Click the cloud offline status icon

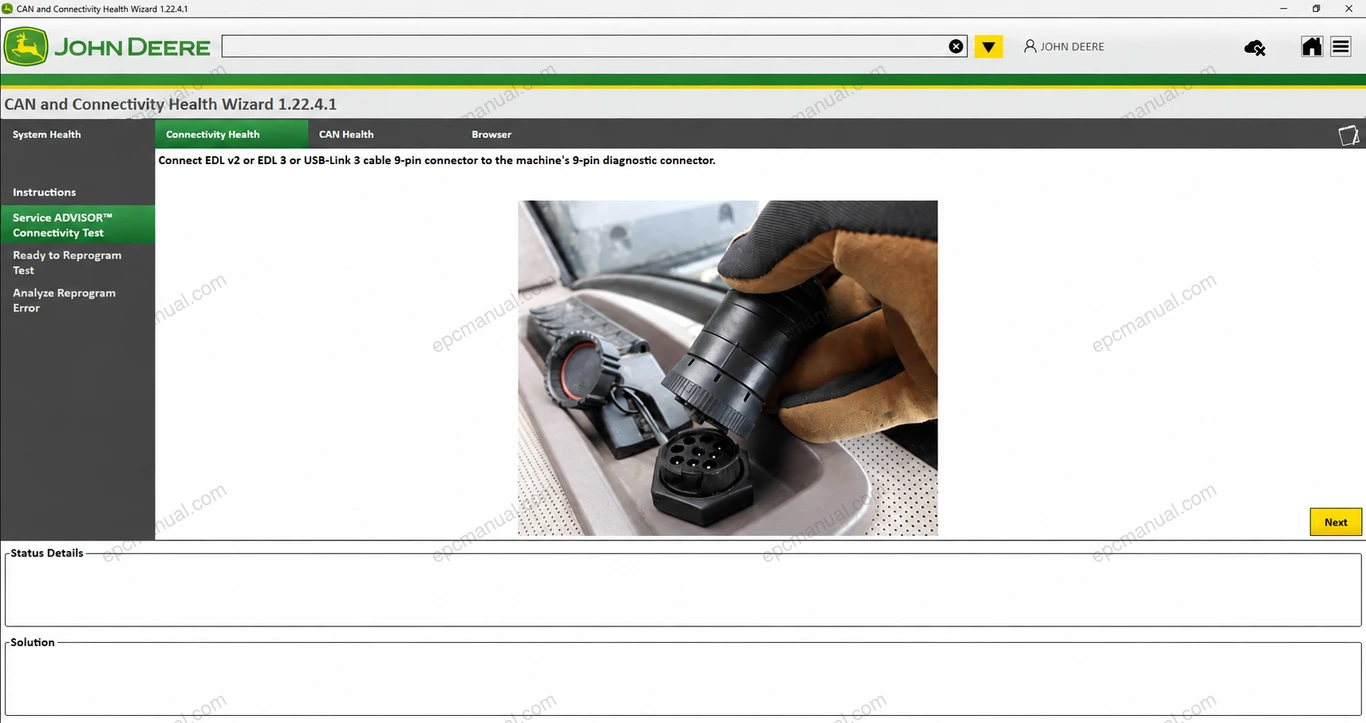tap(1254, 47)
